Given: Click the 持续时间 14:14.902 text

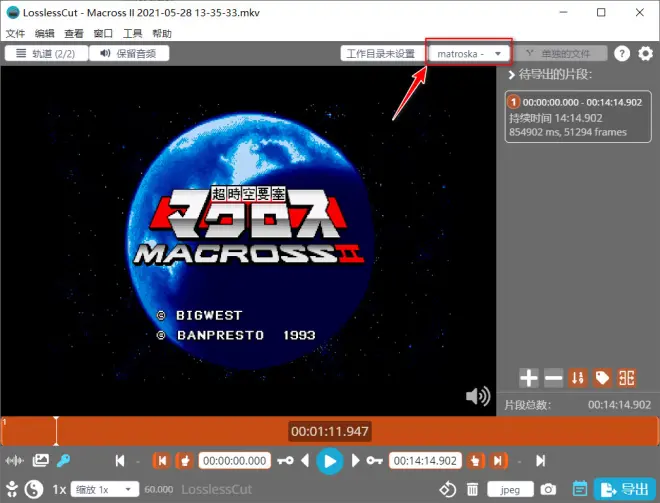Looking at the screenshot, I should (556, 118).
